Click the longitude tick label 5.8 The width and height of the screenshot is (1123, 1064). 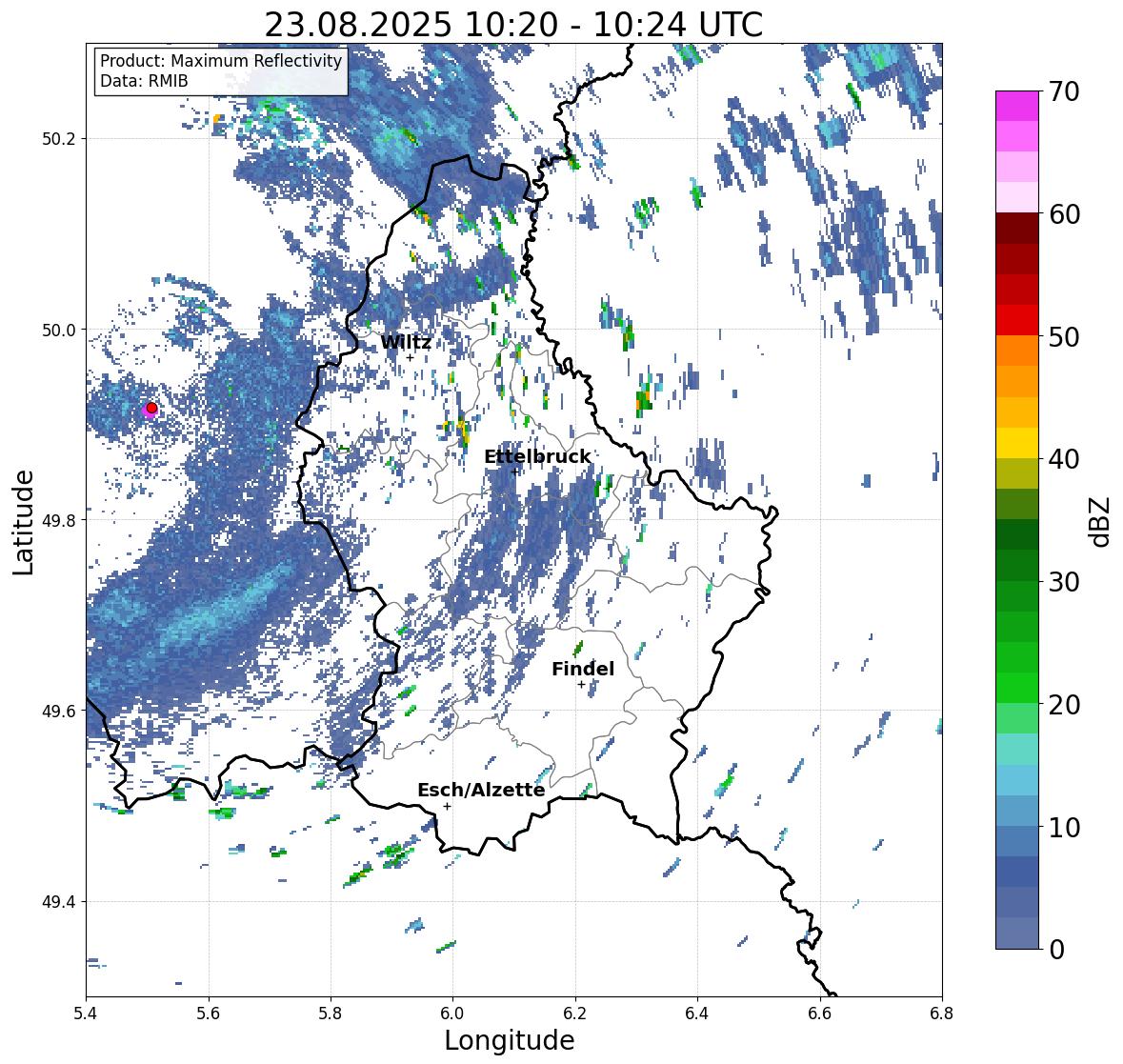331,1014
